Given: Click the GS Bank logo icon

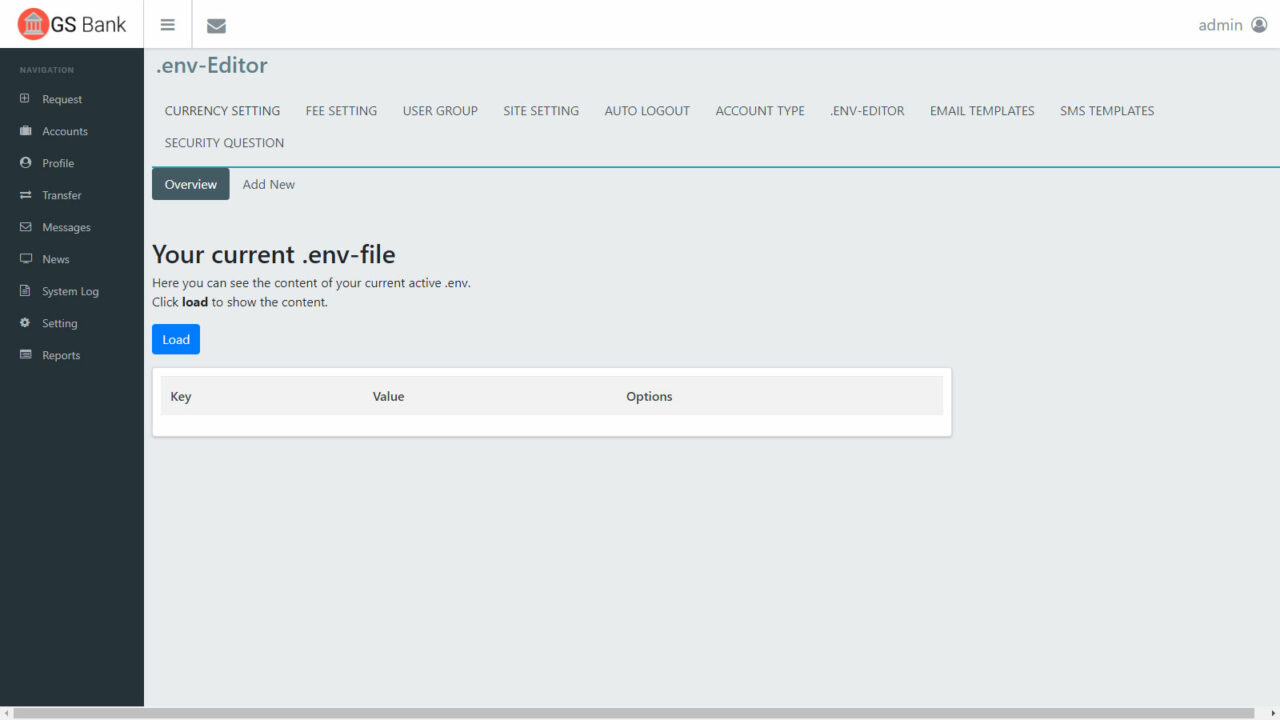Looking at the screenshot, I should coord(34,24).
